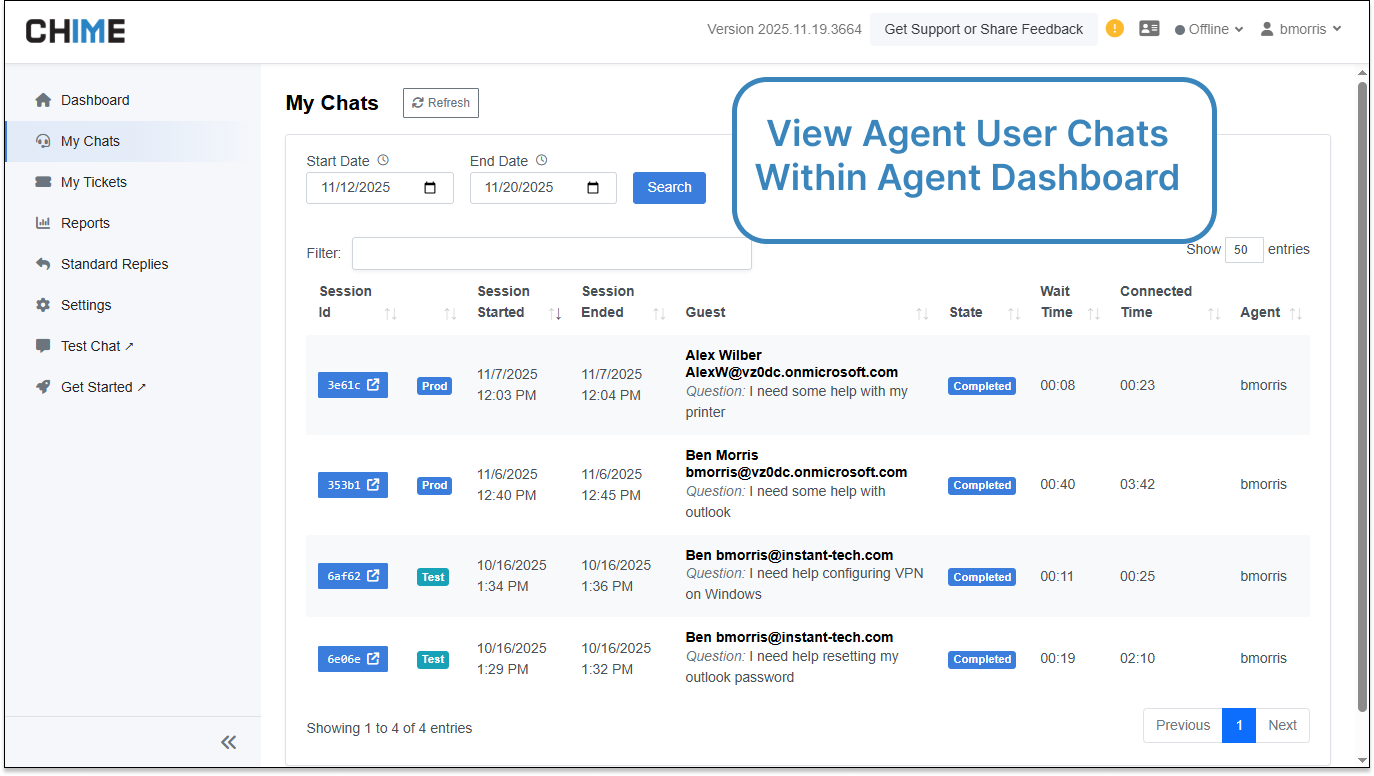Collapse sidebar with double chevron icon

[229, 742]
